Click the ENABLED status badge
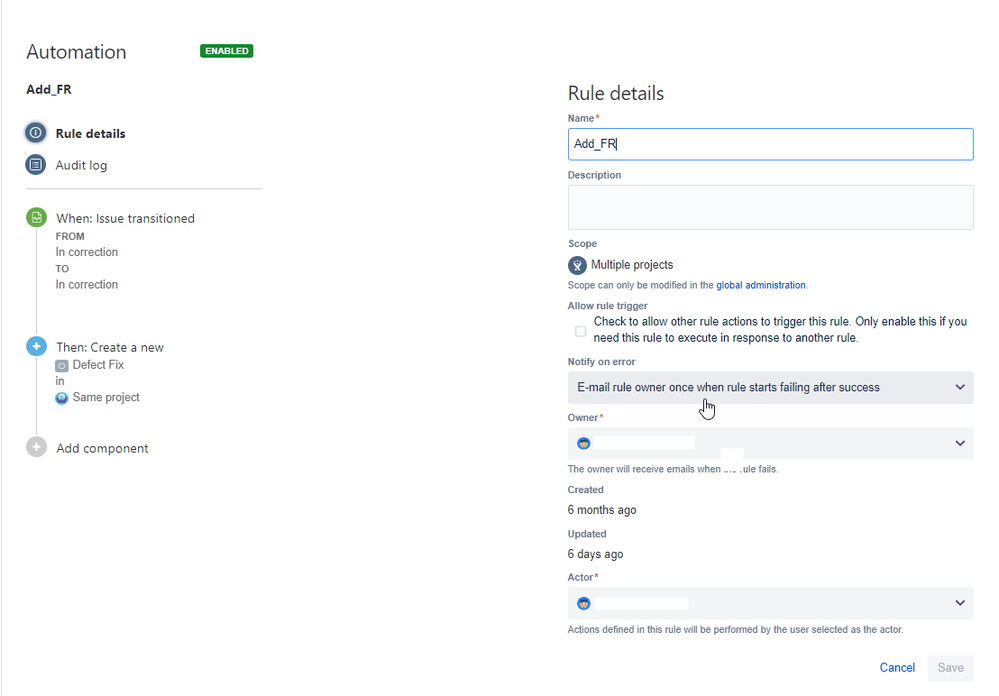 pyautogui.click(x=227, y=51)
